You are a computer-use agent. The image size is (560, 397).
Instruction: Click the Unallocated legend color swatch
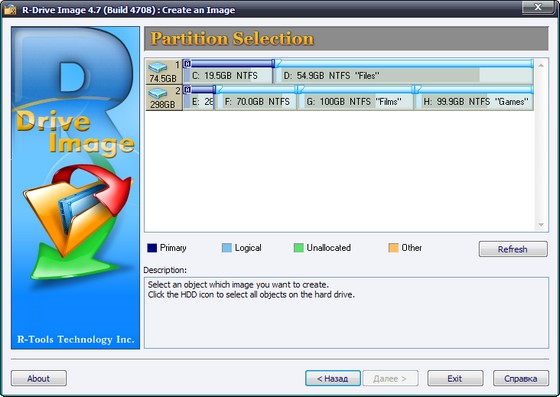pos(299,248)
